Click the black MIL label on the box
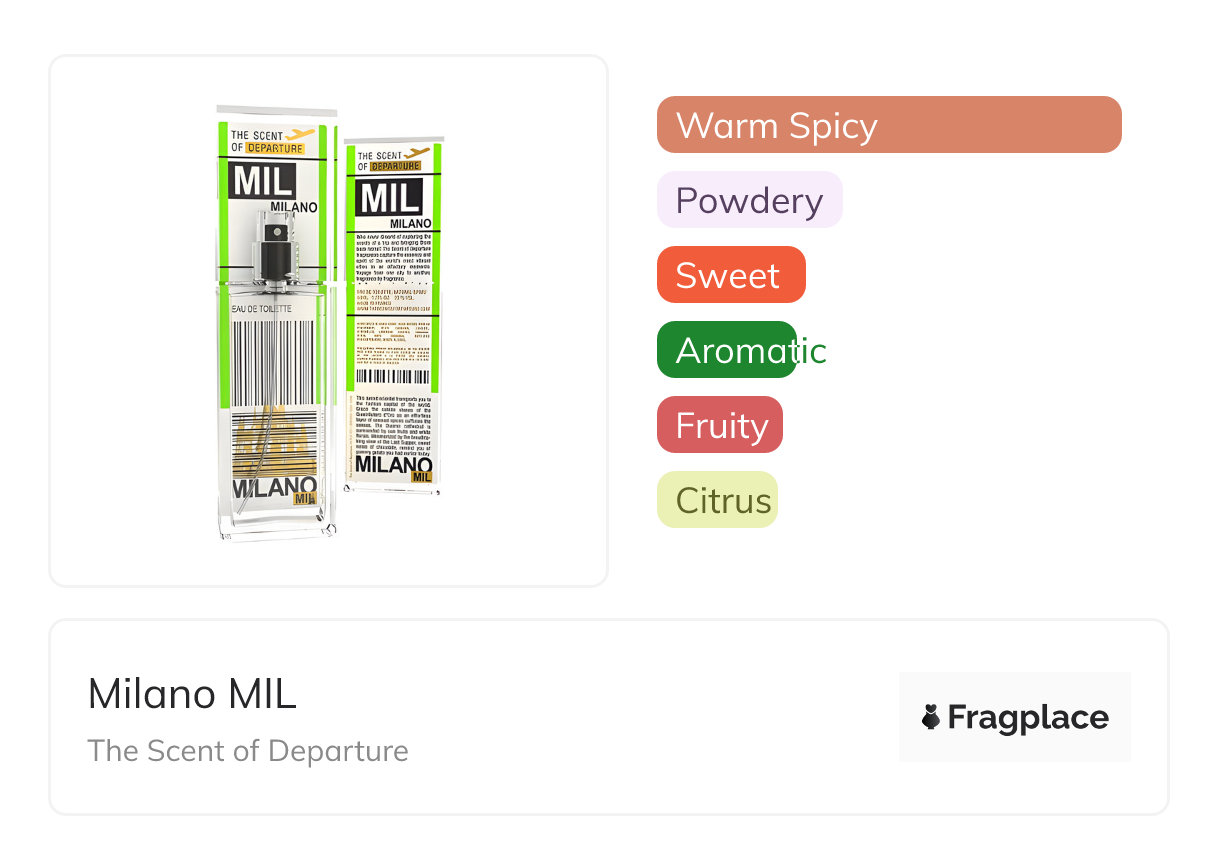The image size is (1218, 864). (388, 198)
